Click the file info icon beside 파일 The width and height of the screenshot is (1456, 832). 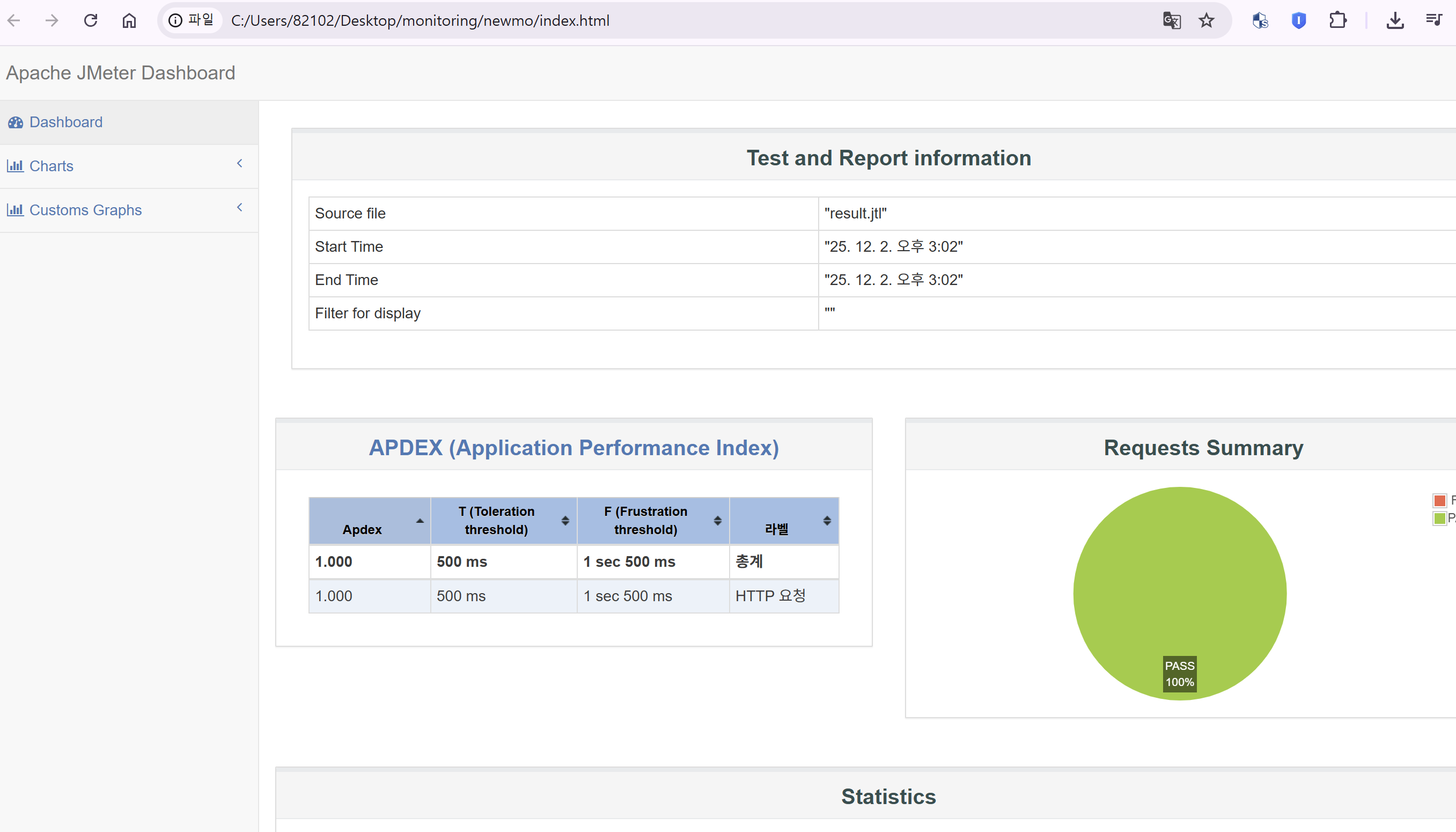(x=175, y=20)
